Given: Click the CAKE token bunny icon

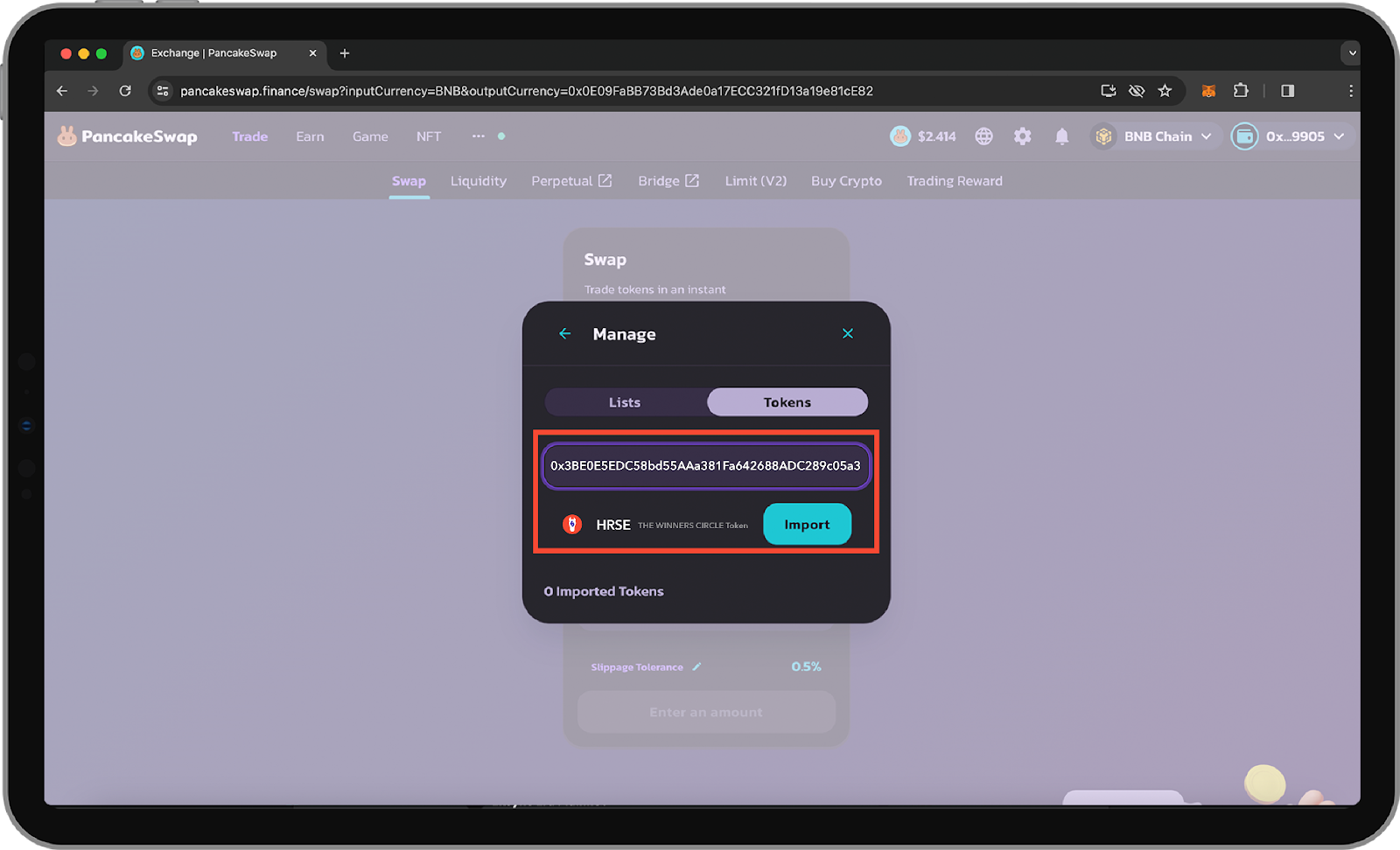Looking at the screenshot, I should point(900,136).
